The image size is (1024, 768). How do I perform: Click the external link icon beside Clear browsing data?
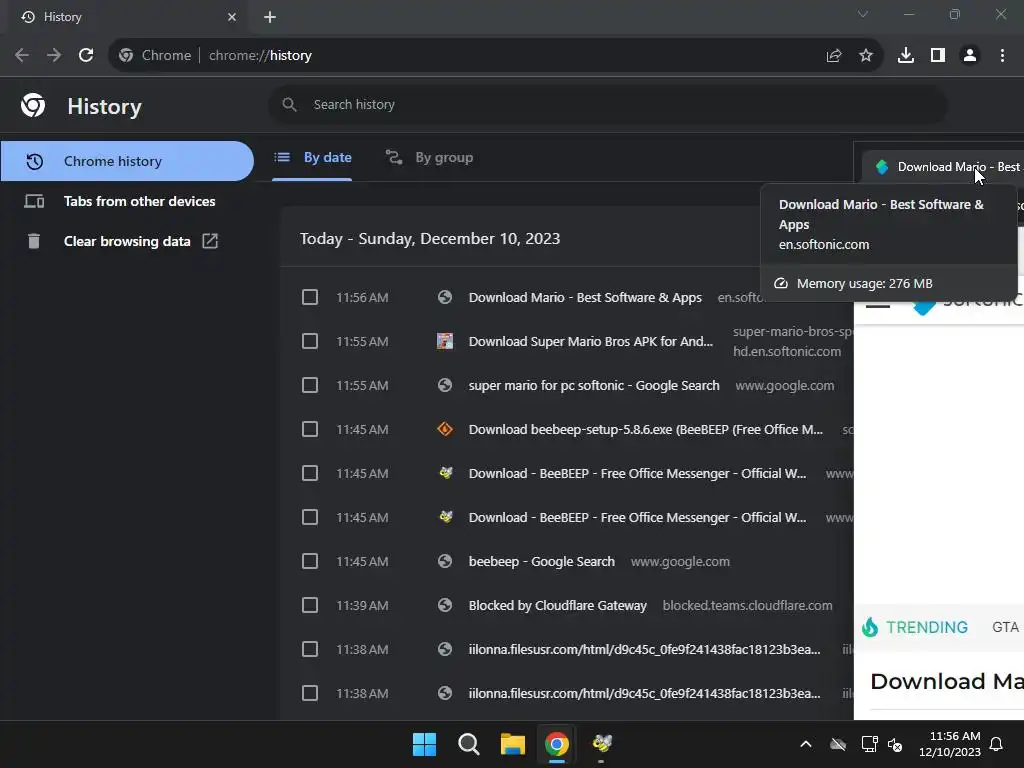click(210, 241)
